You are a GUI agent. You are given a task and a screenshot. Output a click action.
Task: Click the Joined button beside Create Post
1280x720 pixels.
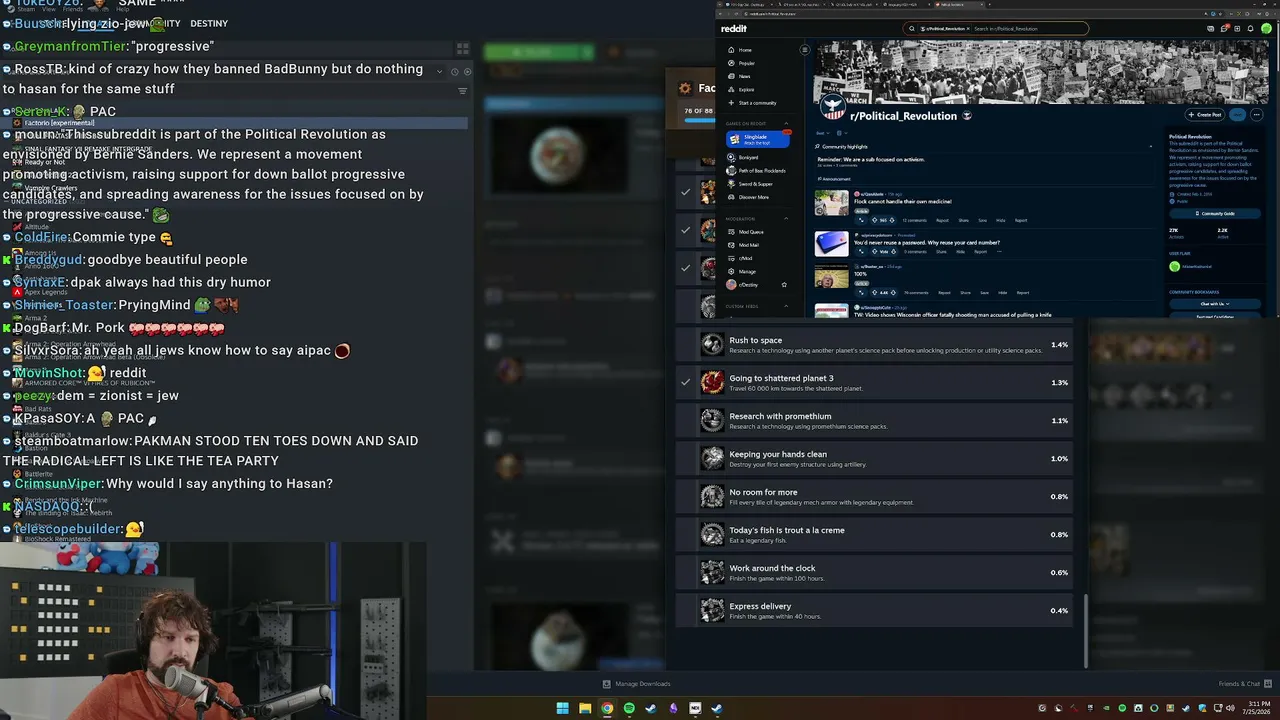tap(1238, 115)
